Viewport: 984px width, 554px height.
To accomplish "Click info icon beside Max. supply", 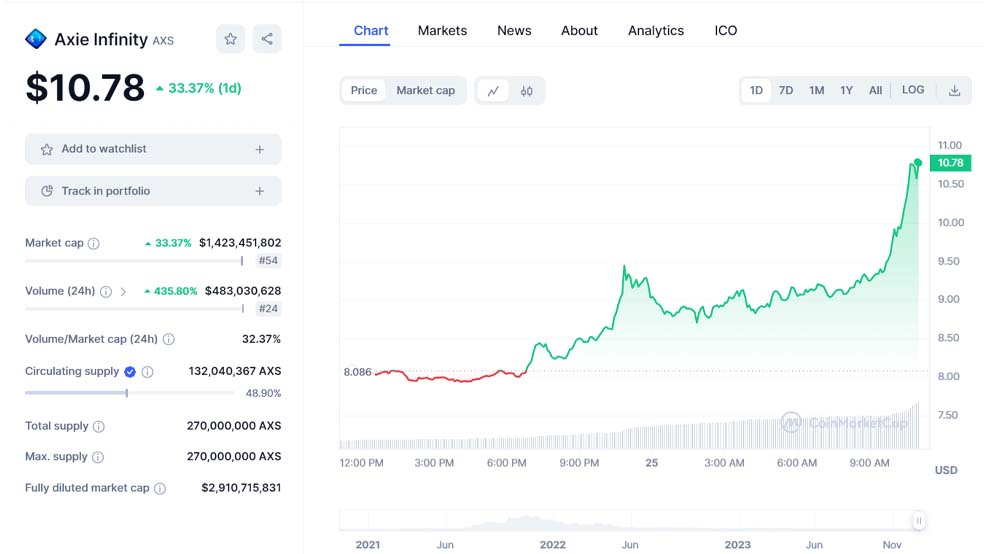I will [x=98, y=457].
